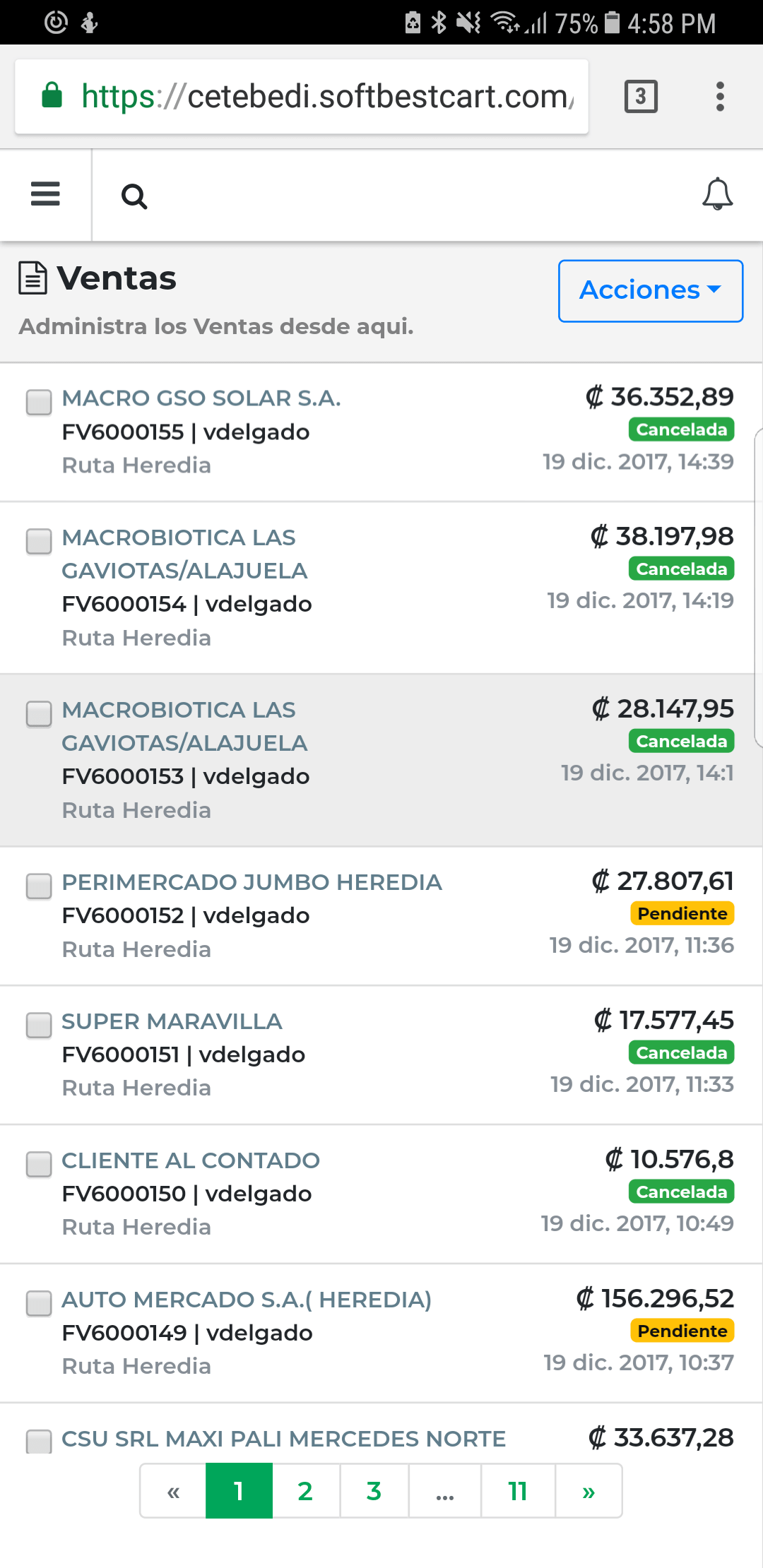Go to the previous page arrow
The height and width of the screenshot is (1568, 763).
click(173, 1491)
